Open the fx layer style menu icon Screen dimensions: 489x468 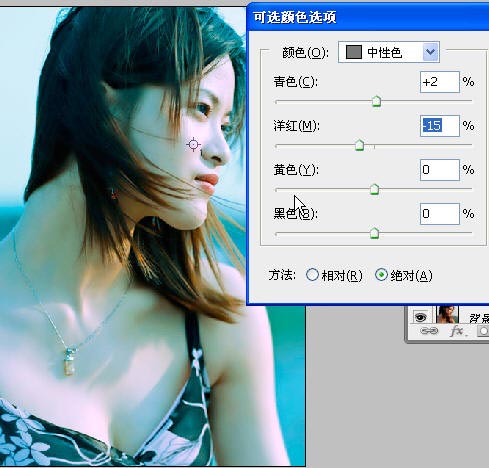pos(457,331)
